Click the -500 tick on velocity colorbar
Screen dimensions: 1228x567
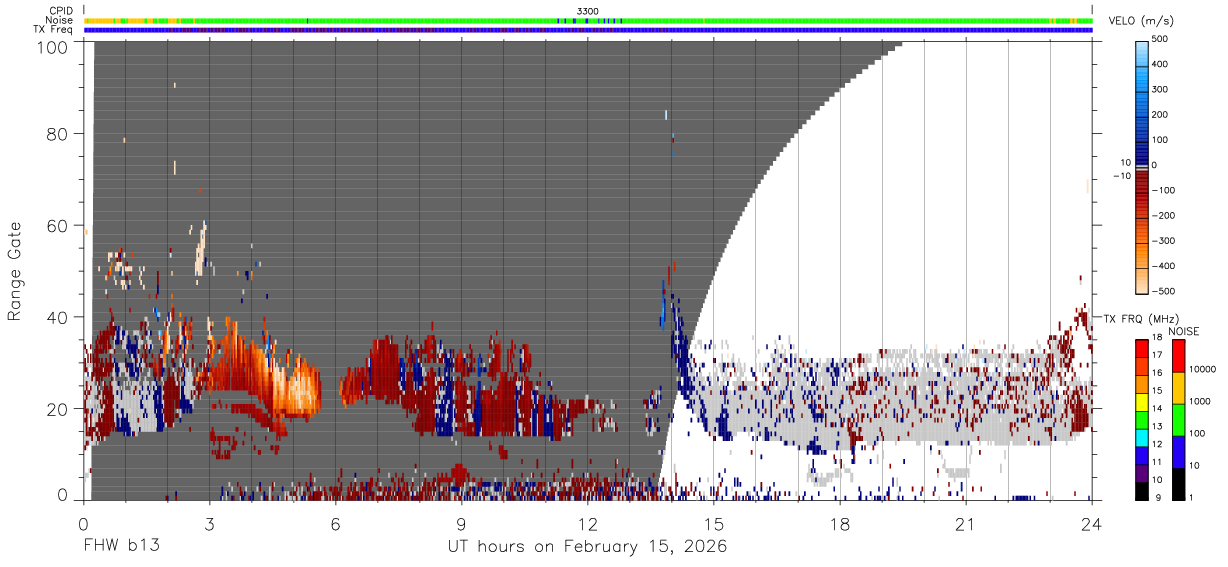coord(1162,291)
